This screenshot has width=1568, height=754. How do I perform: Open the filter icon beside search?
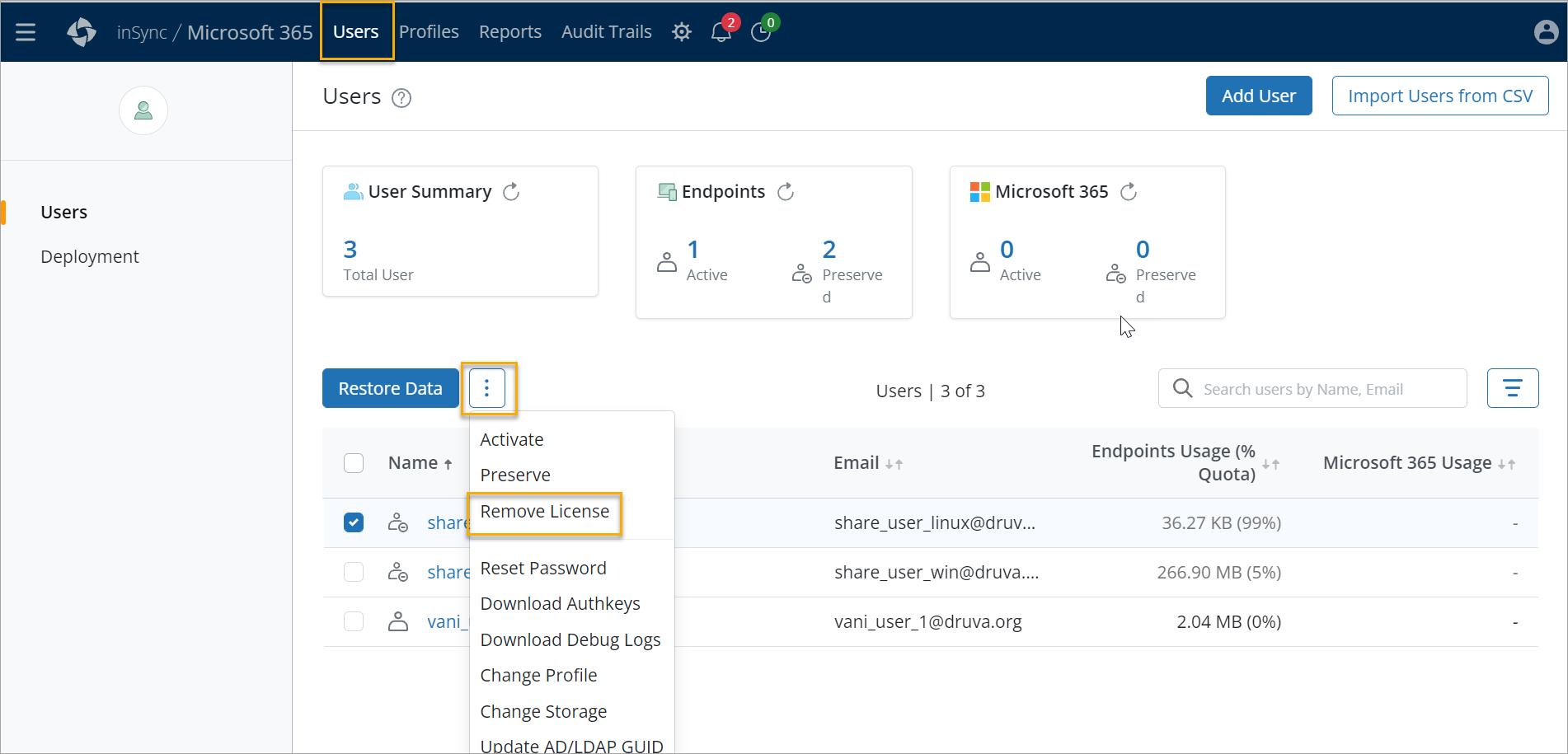[1513, 387]
